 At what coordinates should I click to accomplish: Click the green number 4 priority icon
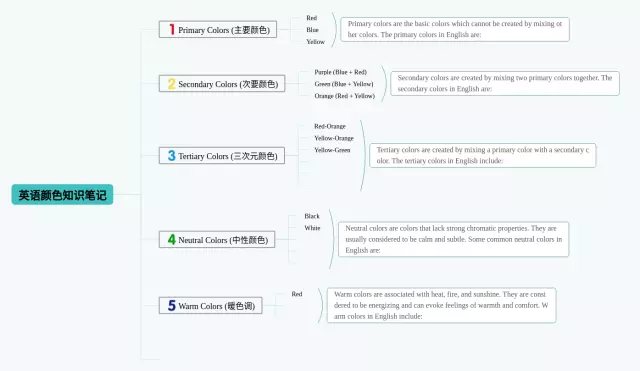(x=171, y=239)
